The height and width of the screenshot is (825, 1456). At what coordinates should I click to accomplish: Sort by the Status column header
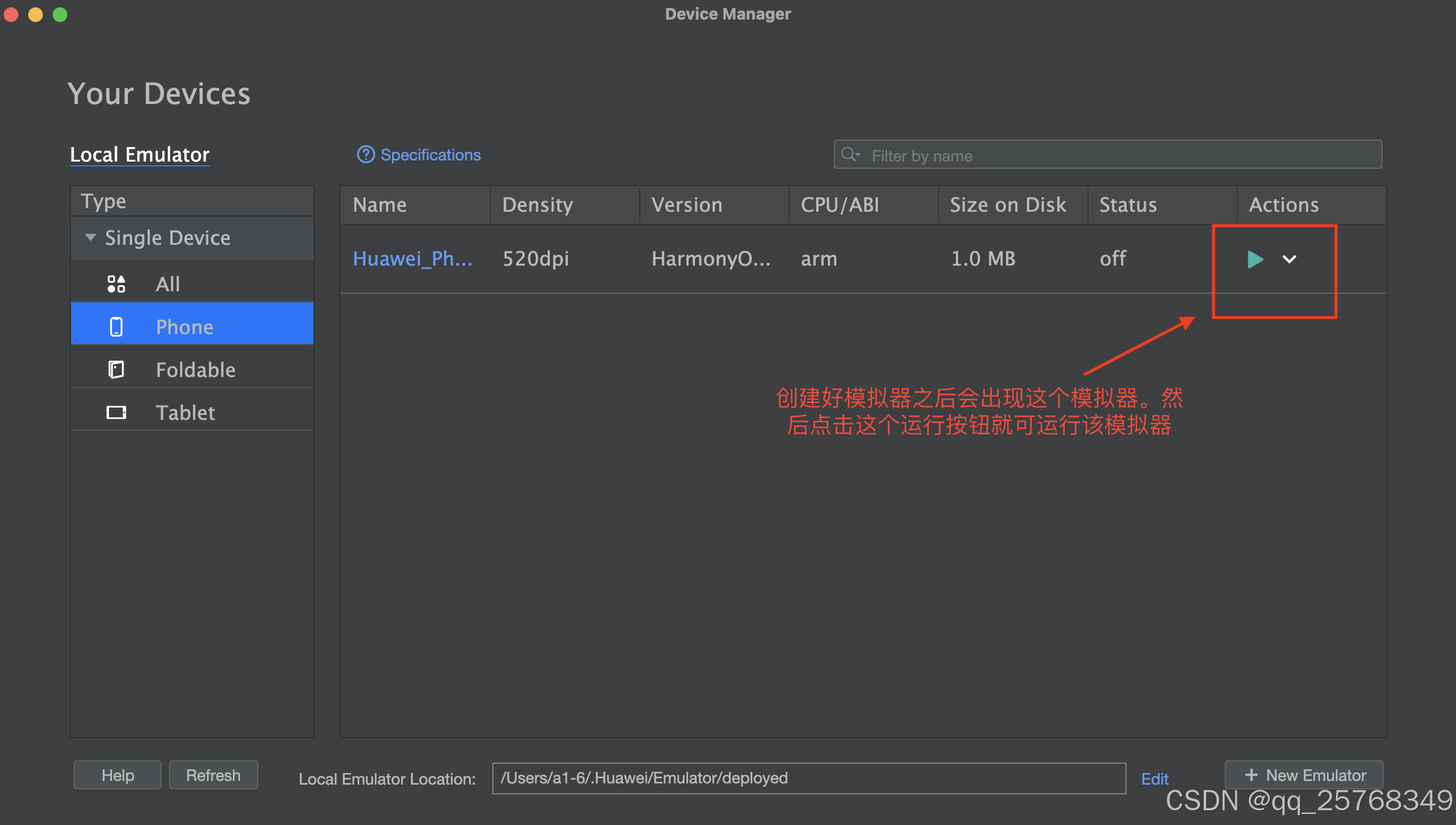1128,205
